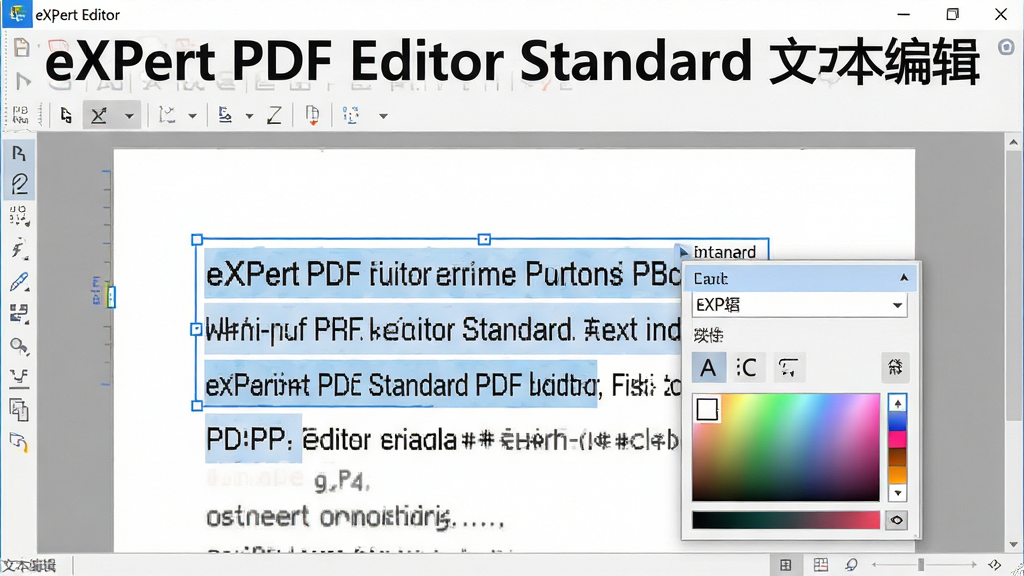Pick a color in the rainbow gradient field
Viewport: 1024px width, 576px height.
point(786,447)
